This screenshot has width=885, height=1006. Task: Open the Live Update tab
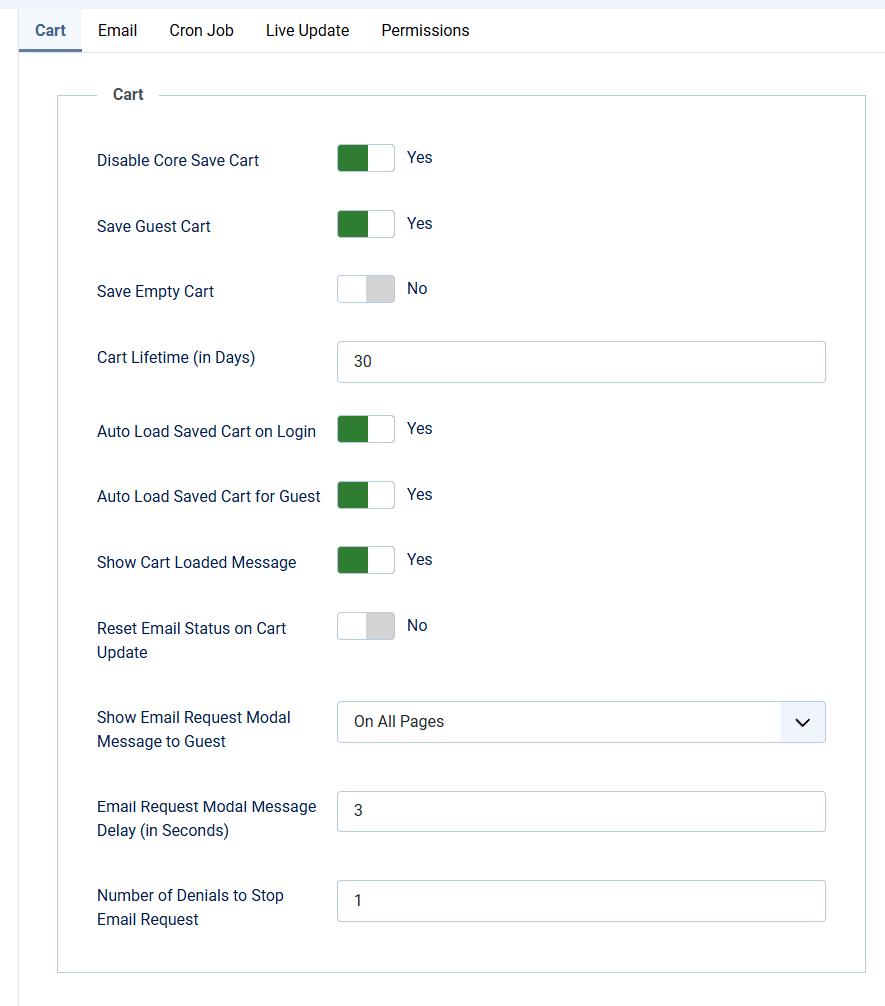[307, 31]
